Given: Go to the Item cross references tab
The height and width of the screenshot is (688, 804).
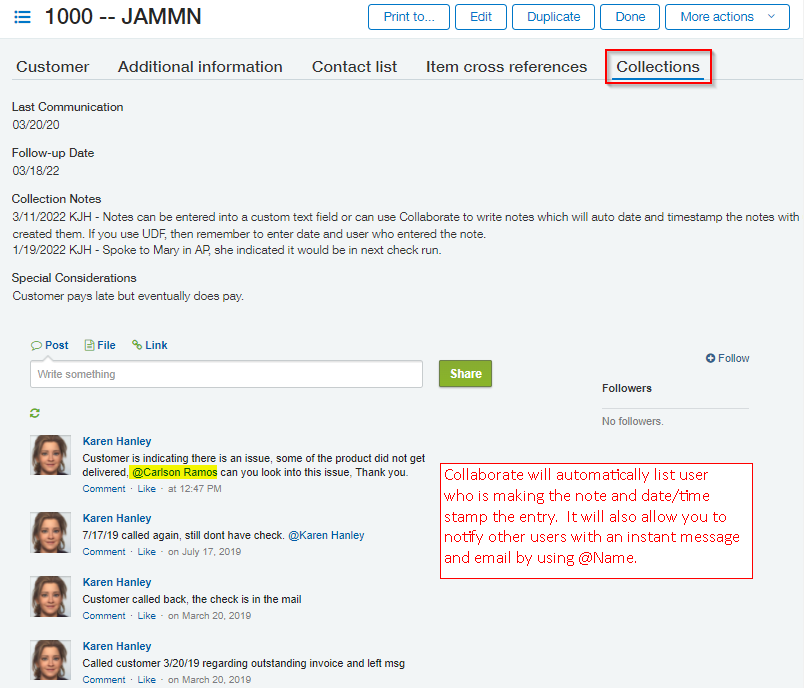Looking at the screenshot, I should pos(506,67).
